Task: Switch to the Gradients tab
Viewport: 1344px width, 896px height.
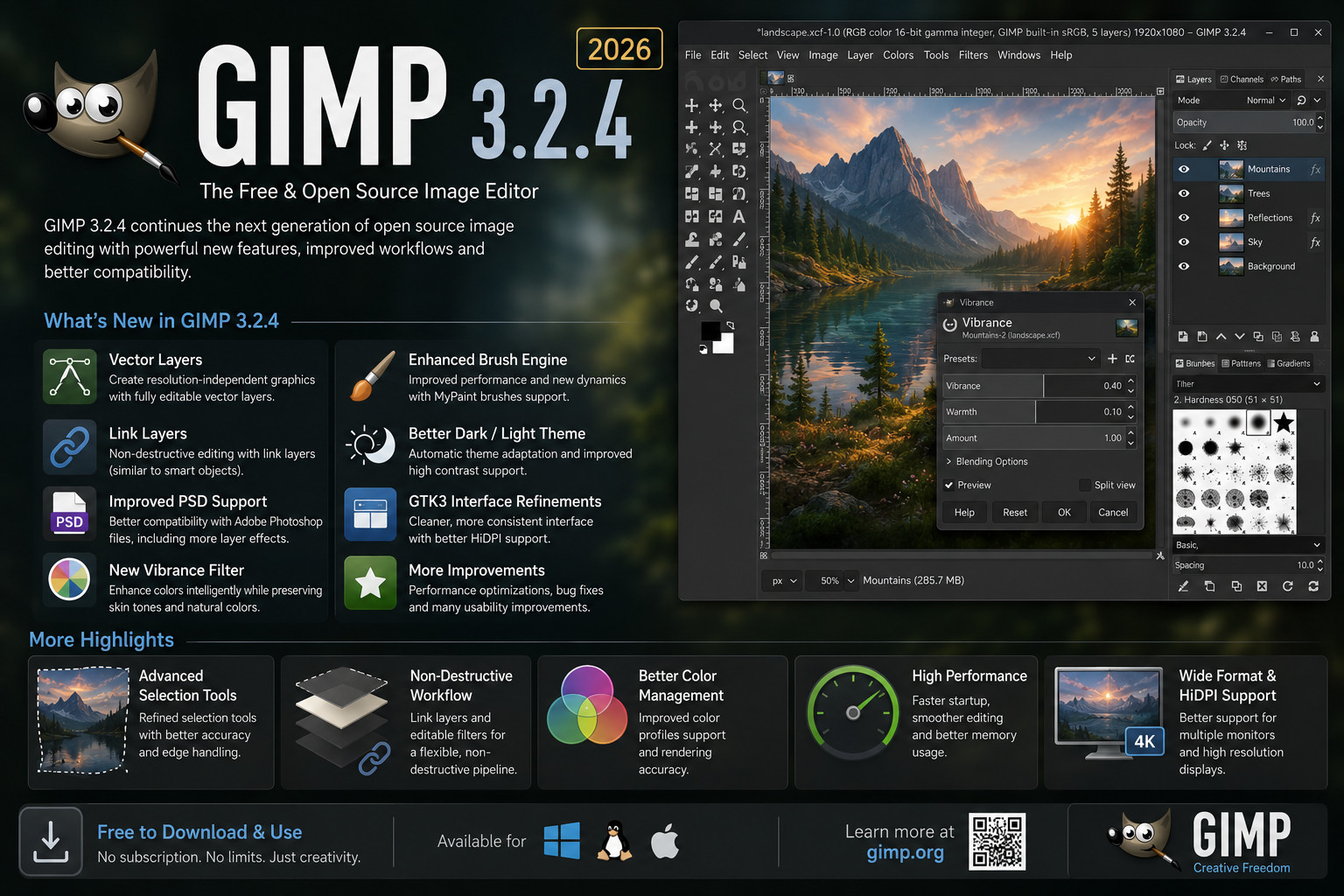Action: 1289,363
